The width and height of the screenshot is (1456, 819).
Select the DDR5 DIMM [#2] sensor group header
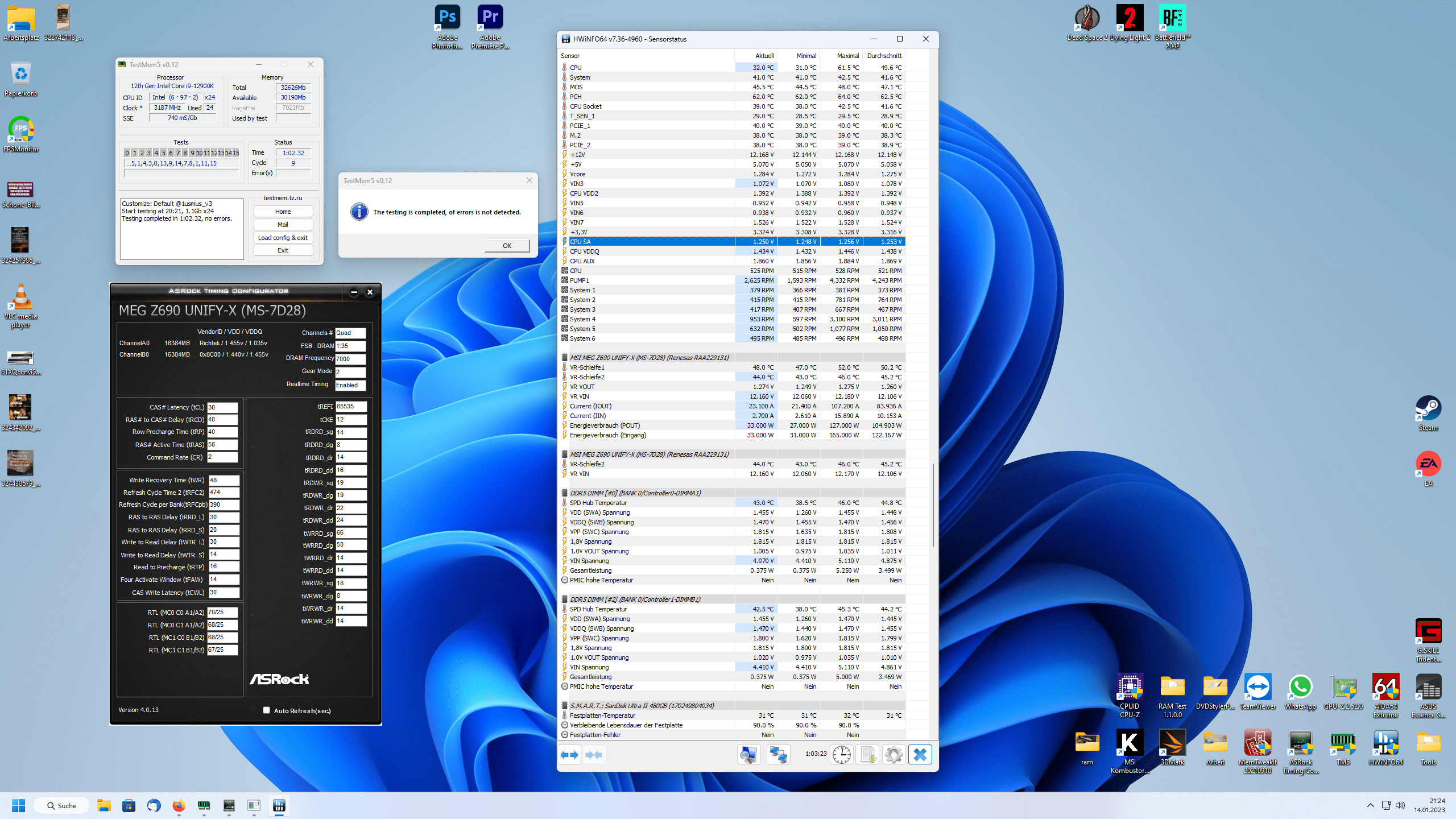pyautogui.click(x=732, y=599)
